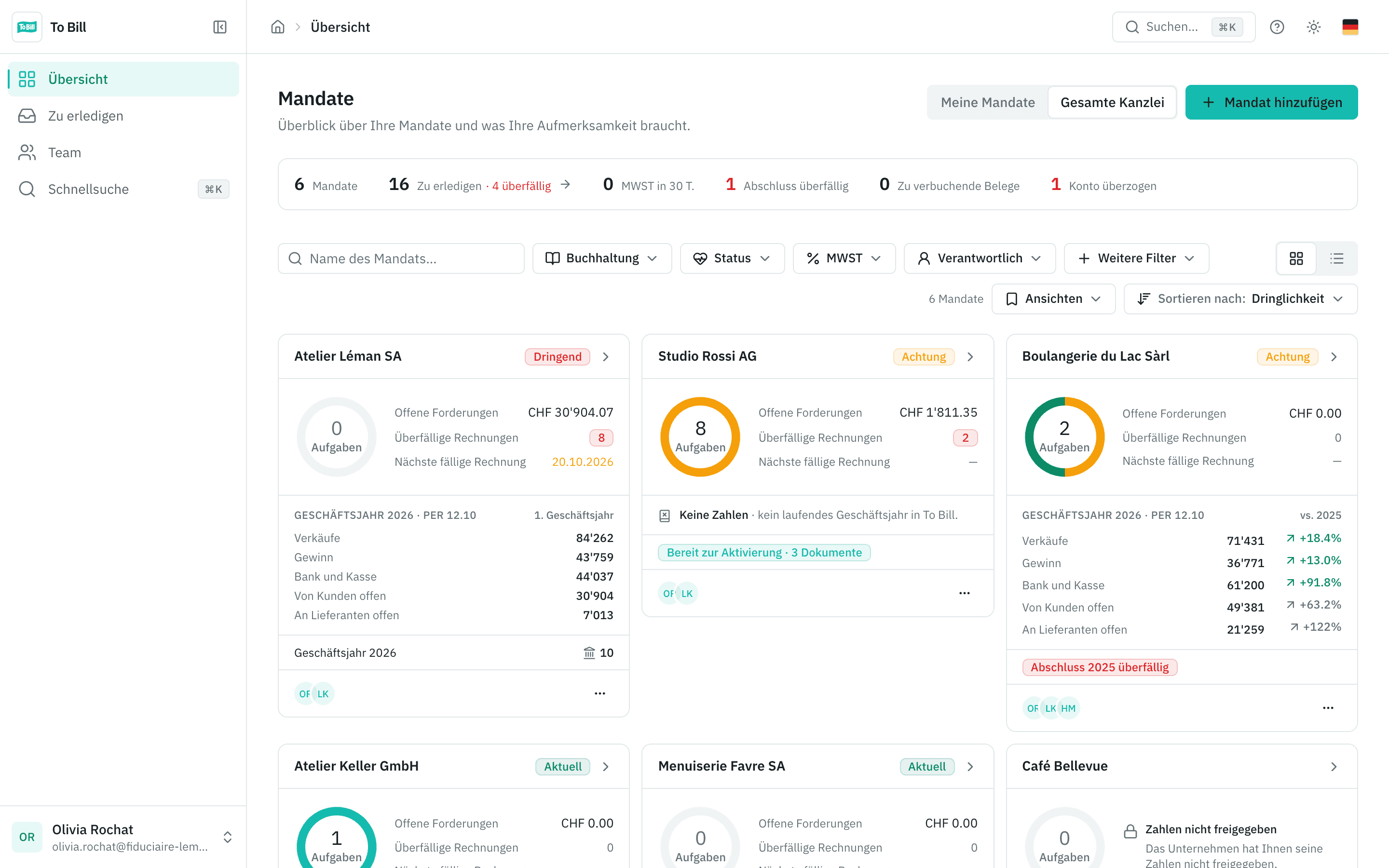Open Café Bellevue chevron

1334,766
